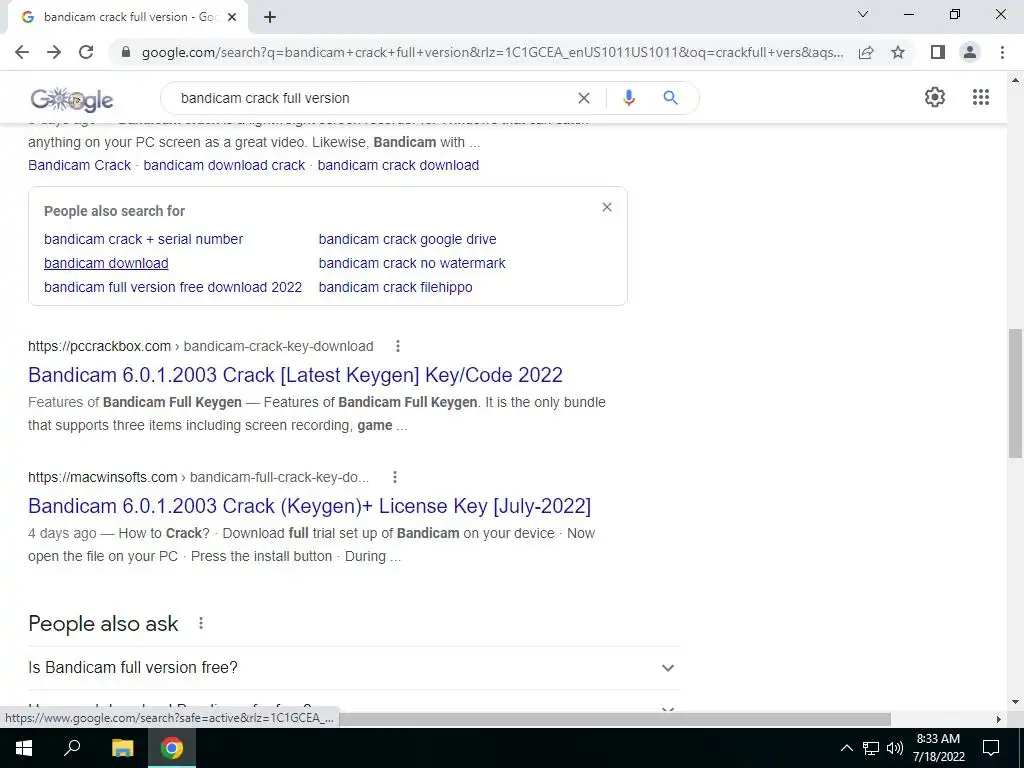Open a new browser tab
This screenshot has width=1024, height=768.
[x=270, y=17]
